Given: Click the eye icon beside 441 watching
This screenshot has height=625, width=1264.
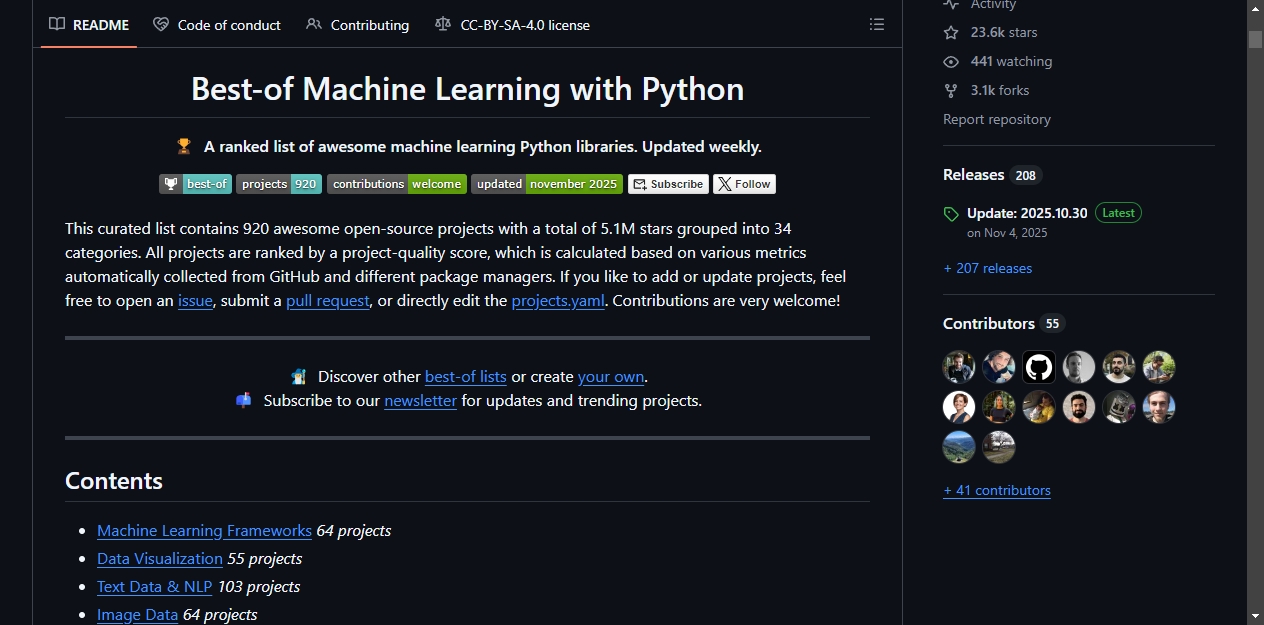Looking at the screenshot, I should click(x=951, y=62).
